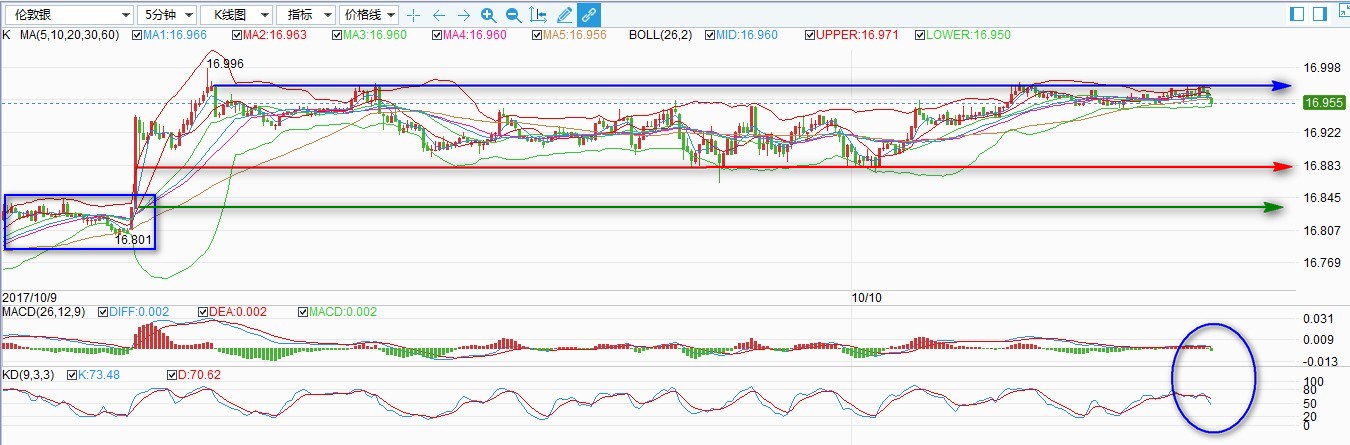
Task: Activate the crosshair cursor tool
Action: (413, 15)
